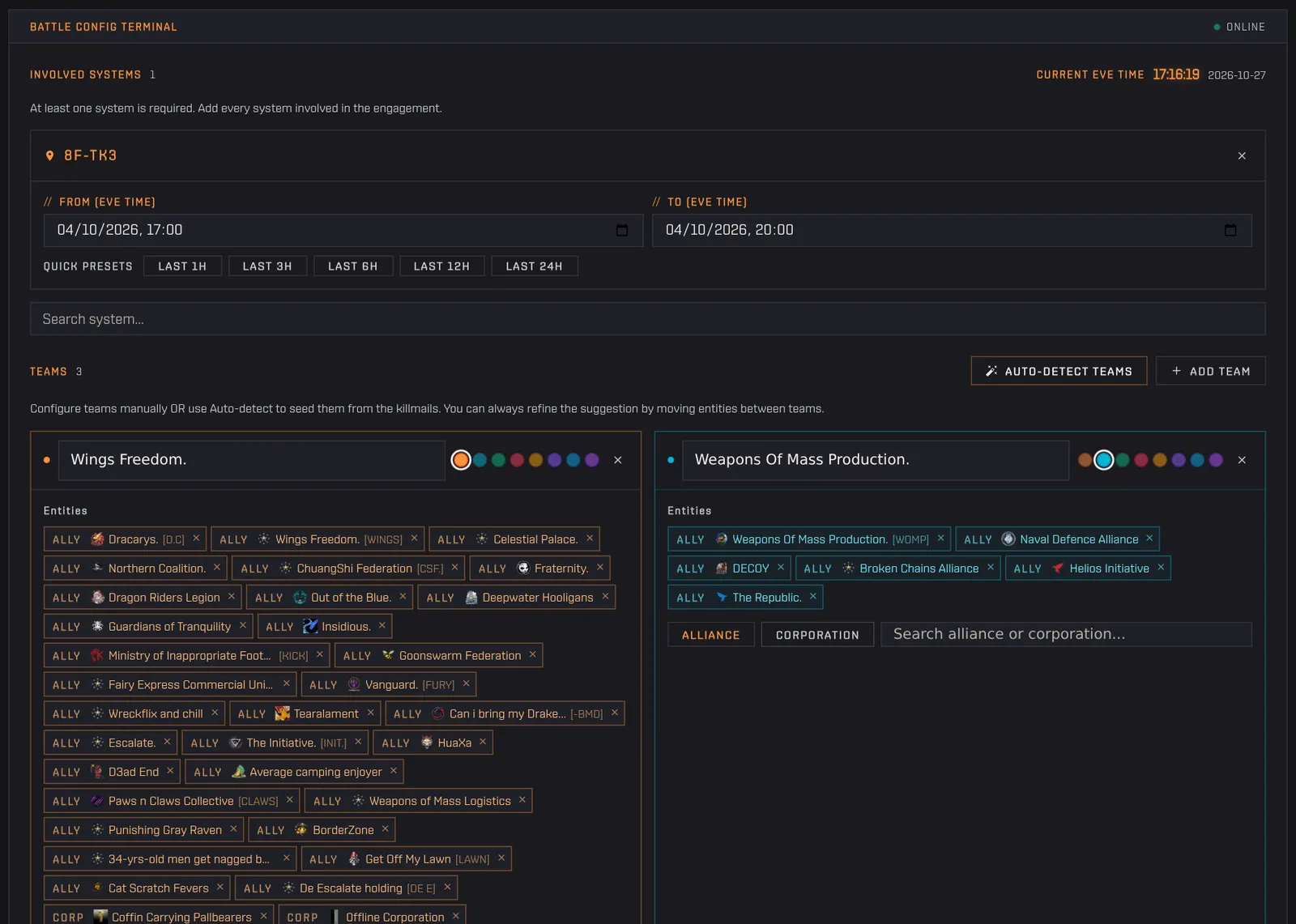Switch entity search to CORPORATION
This screenshot has height=924, width=1296.
(x=817, y=635)
